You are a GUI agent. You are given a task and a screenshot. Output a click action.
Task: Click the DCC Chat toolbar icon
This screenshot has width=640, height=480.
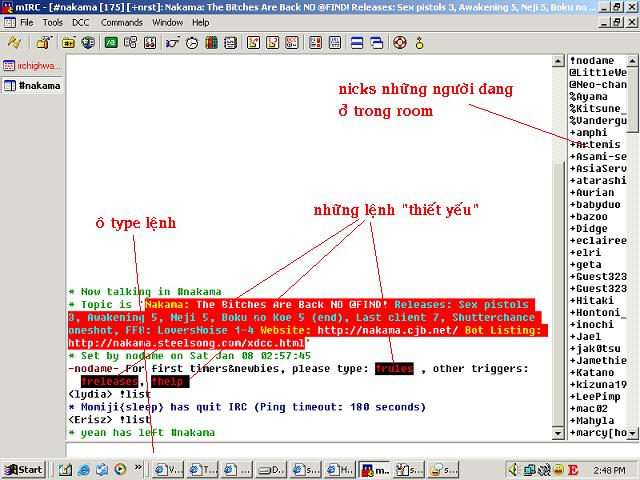coord(273,42)
